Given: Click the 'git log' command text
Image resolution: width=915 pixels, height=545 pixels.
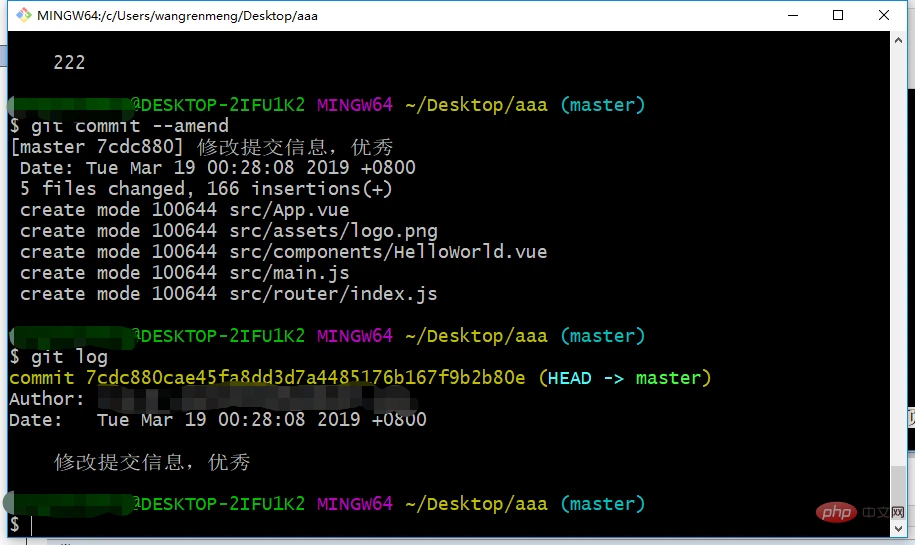Looking at the screenshot, I should [x=69, y=357].
